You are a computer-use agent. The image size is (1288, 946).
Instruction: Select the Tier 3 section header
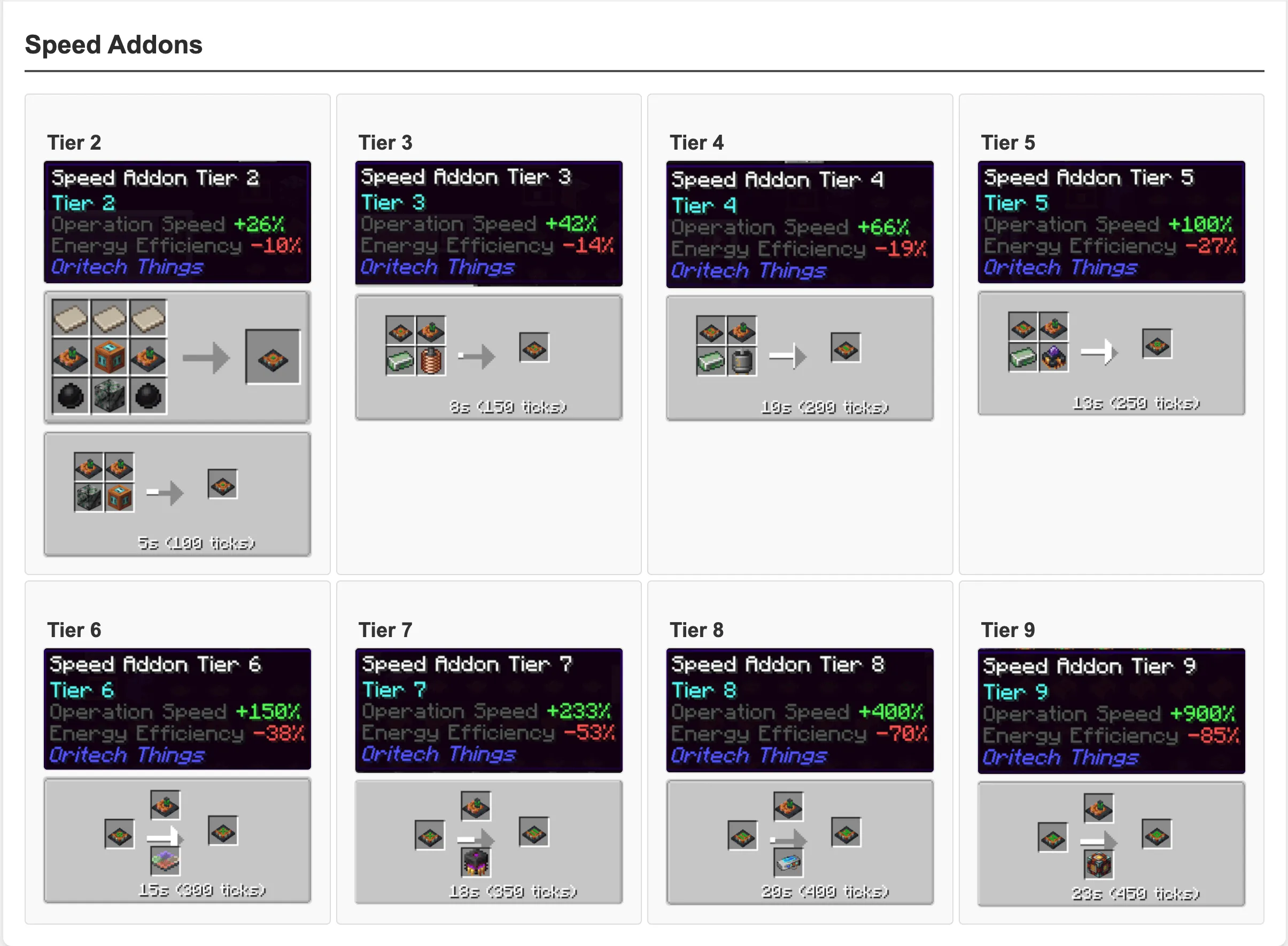coord(385,143)
